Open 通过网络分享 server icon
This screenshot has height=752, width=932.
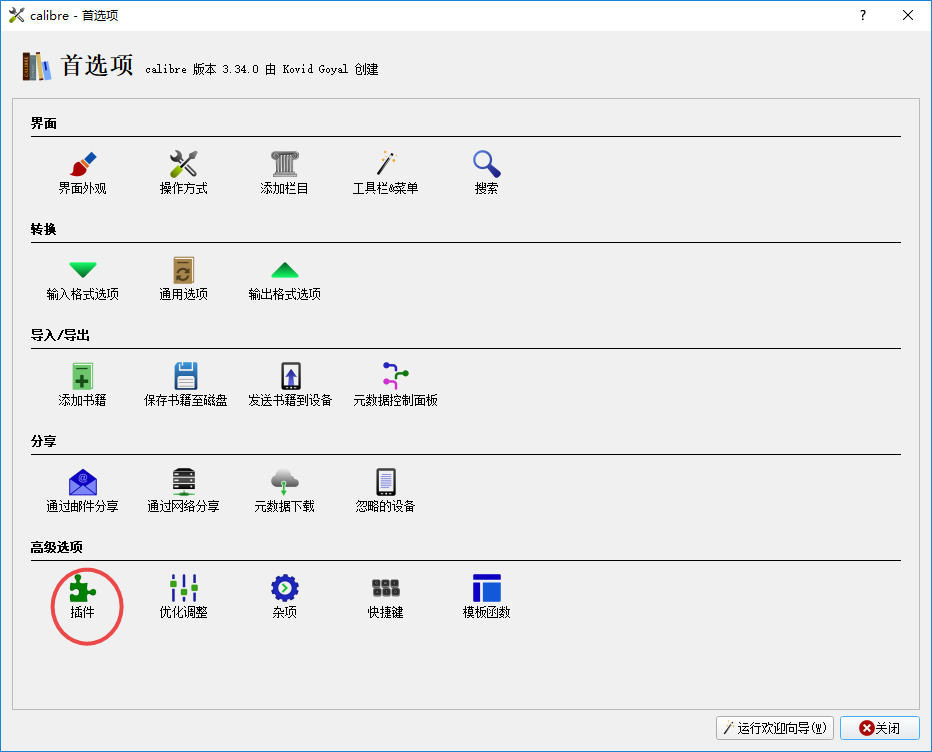pyautogui.click(x=184, y=482)
